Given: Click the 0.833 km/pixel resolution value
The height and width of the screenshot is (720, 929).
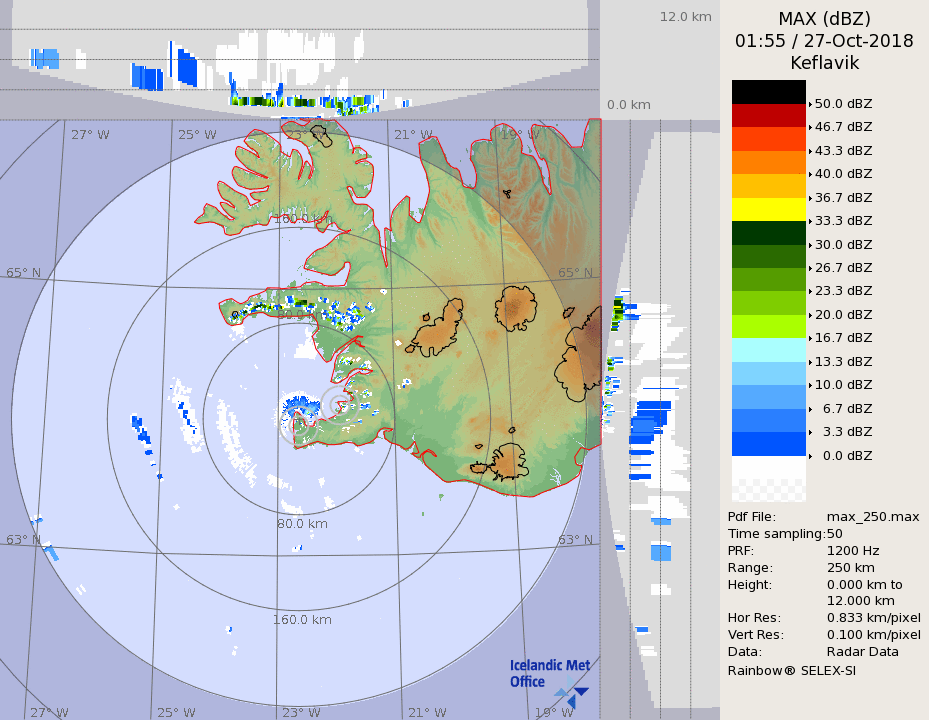Looking at the screenshot, I should point(873,618).
